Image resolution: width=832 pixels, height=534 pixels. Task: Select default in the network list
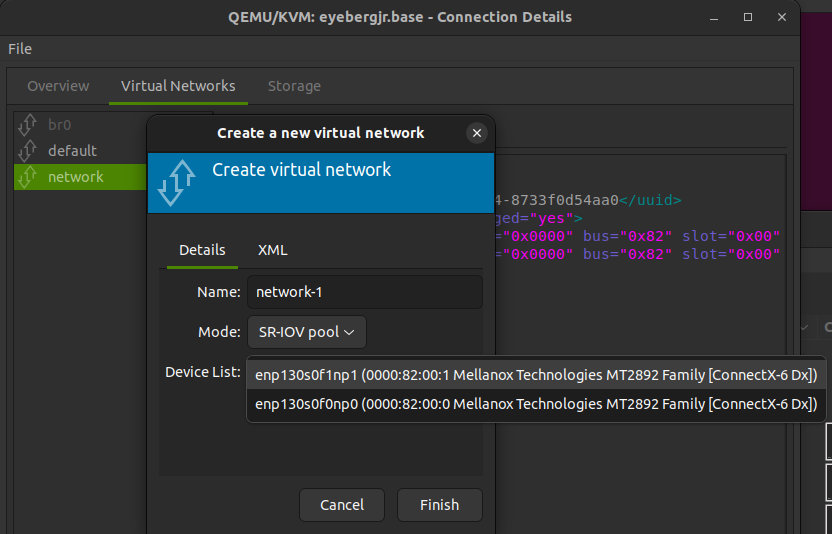80,151
